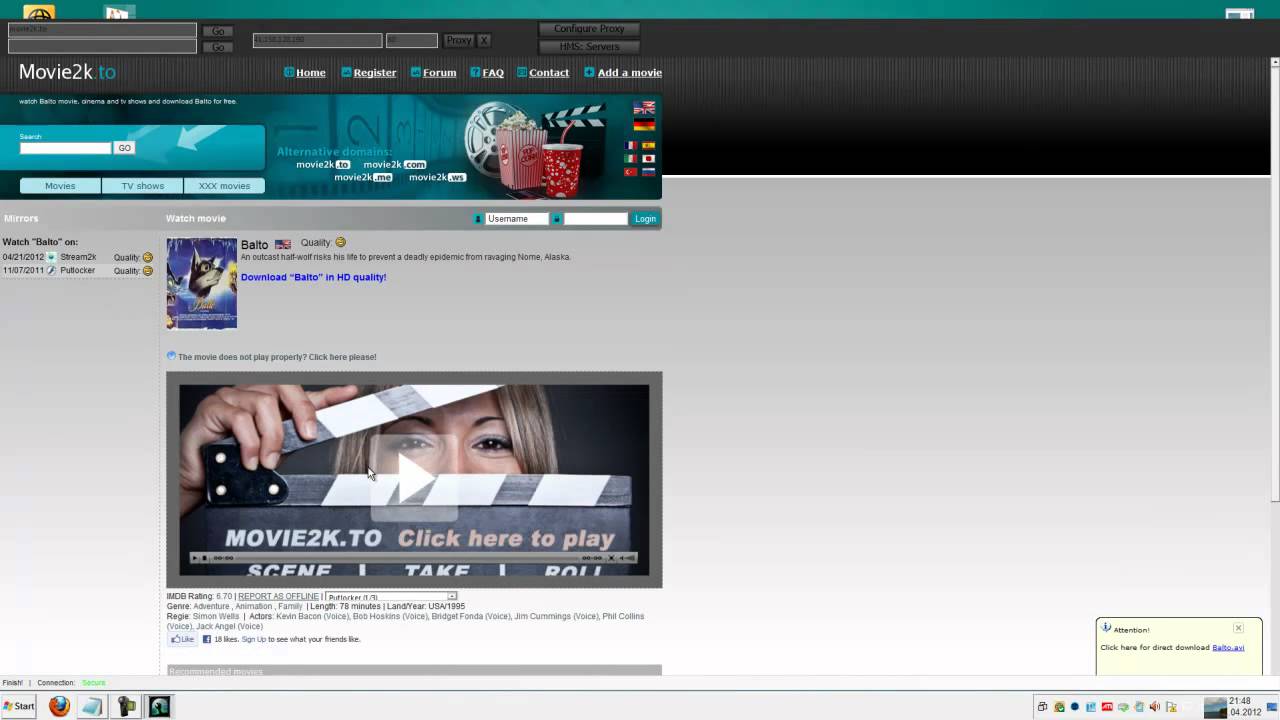Pick the Turkish flag icon
This screenshot has width=1280, height=720.
630,171
